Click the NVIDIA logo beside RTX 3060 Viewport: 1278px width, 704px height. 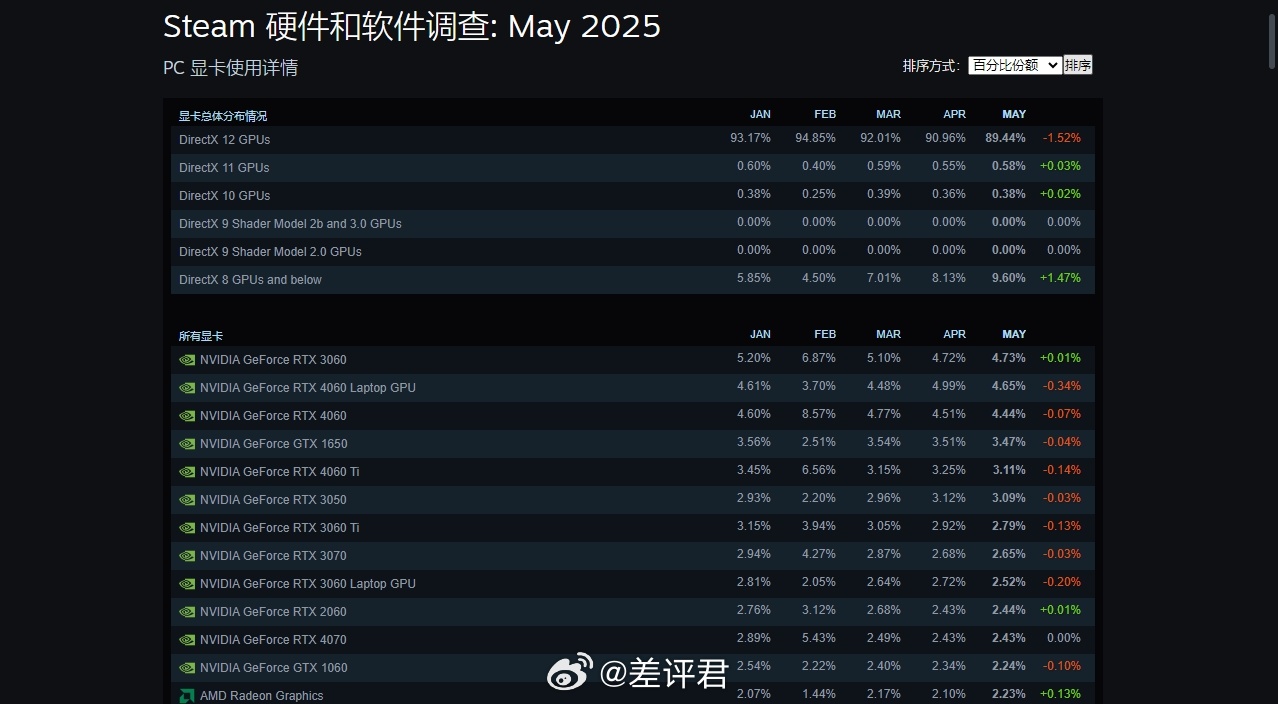187,360
